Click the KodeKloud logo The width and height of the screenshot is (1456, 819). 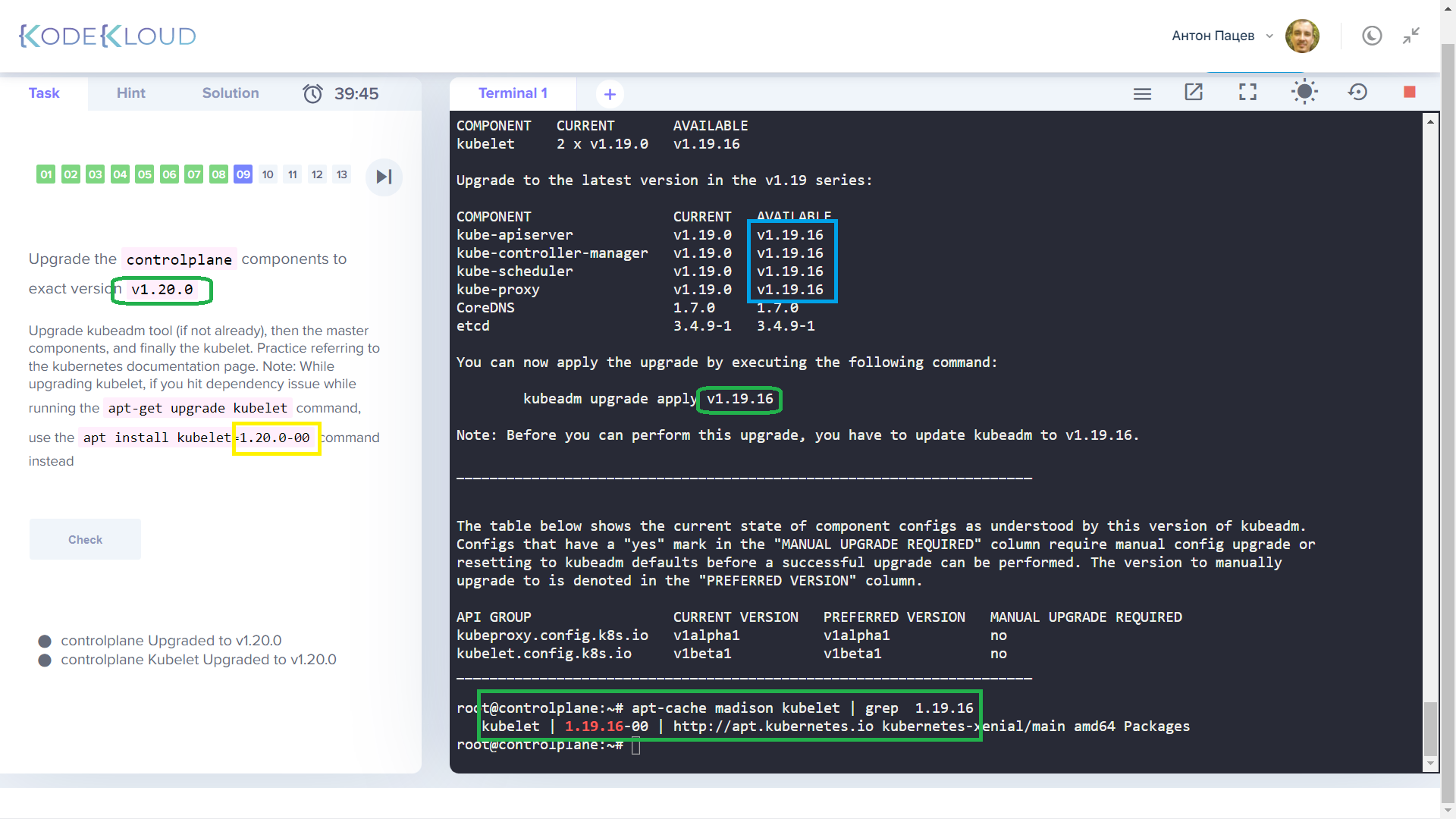[107, 36]
